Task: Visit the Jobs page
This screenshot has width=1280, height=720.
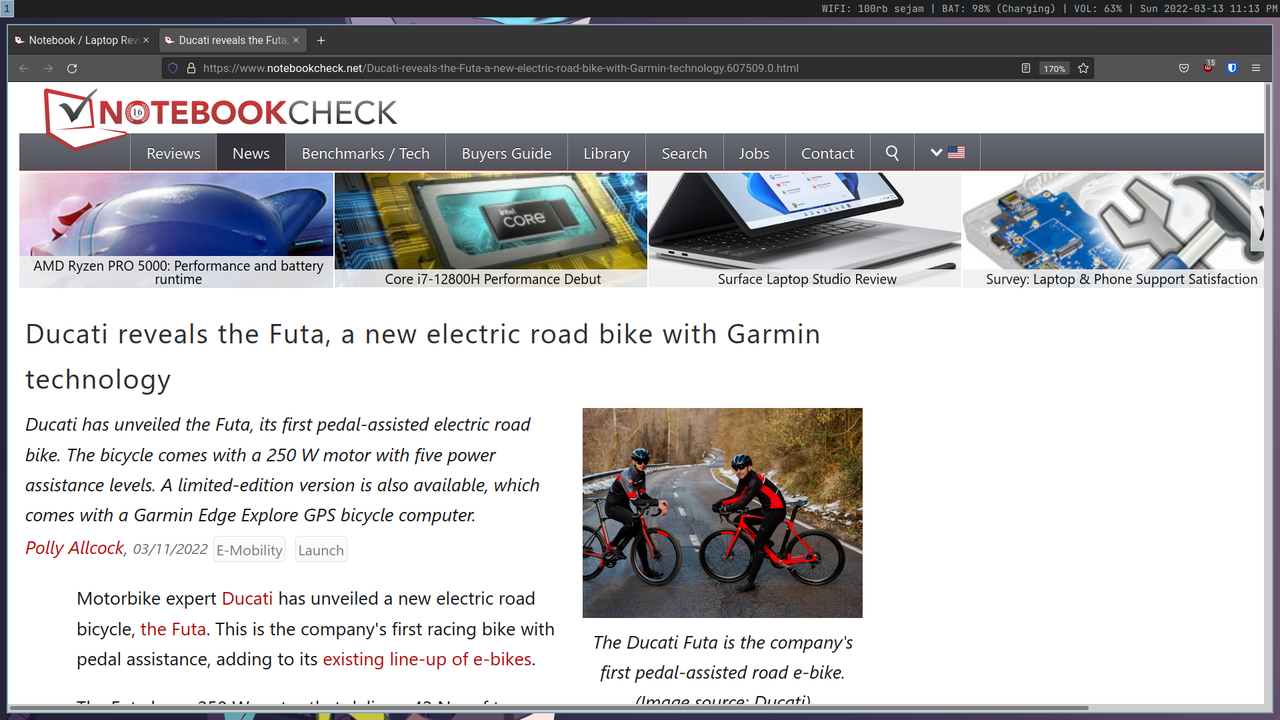Action: (754, 153)
